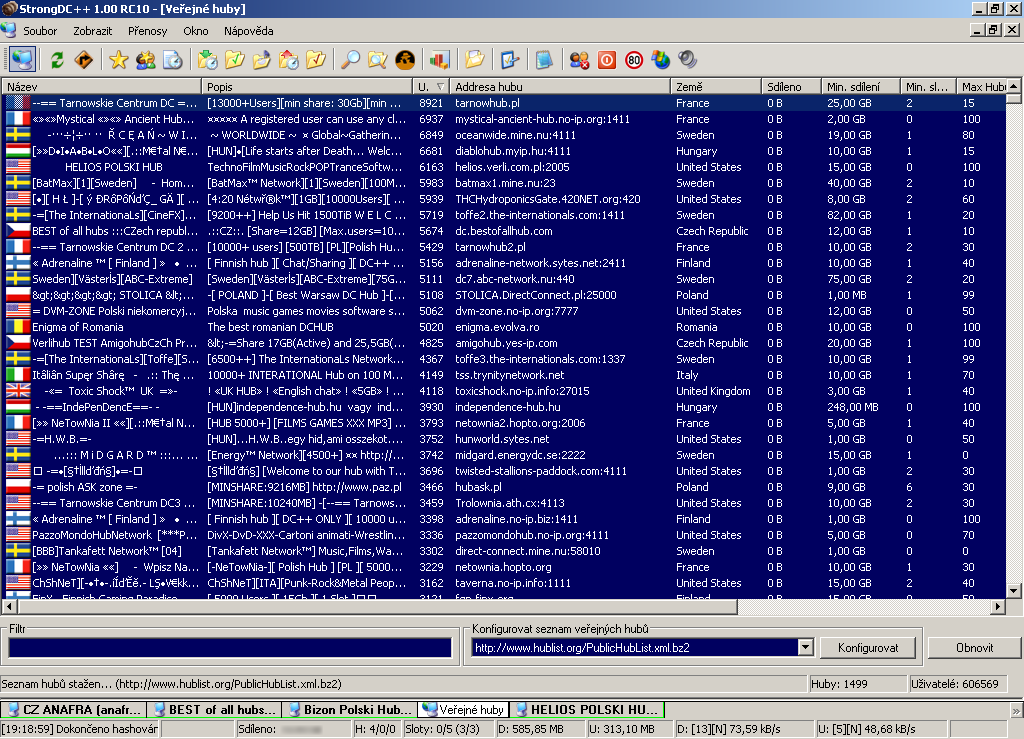Open Network Statistics bar chart icon
Image resolution: width=1024 pixels, height=739 pixels.
pos(440,60)
